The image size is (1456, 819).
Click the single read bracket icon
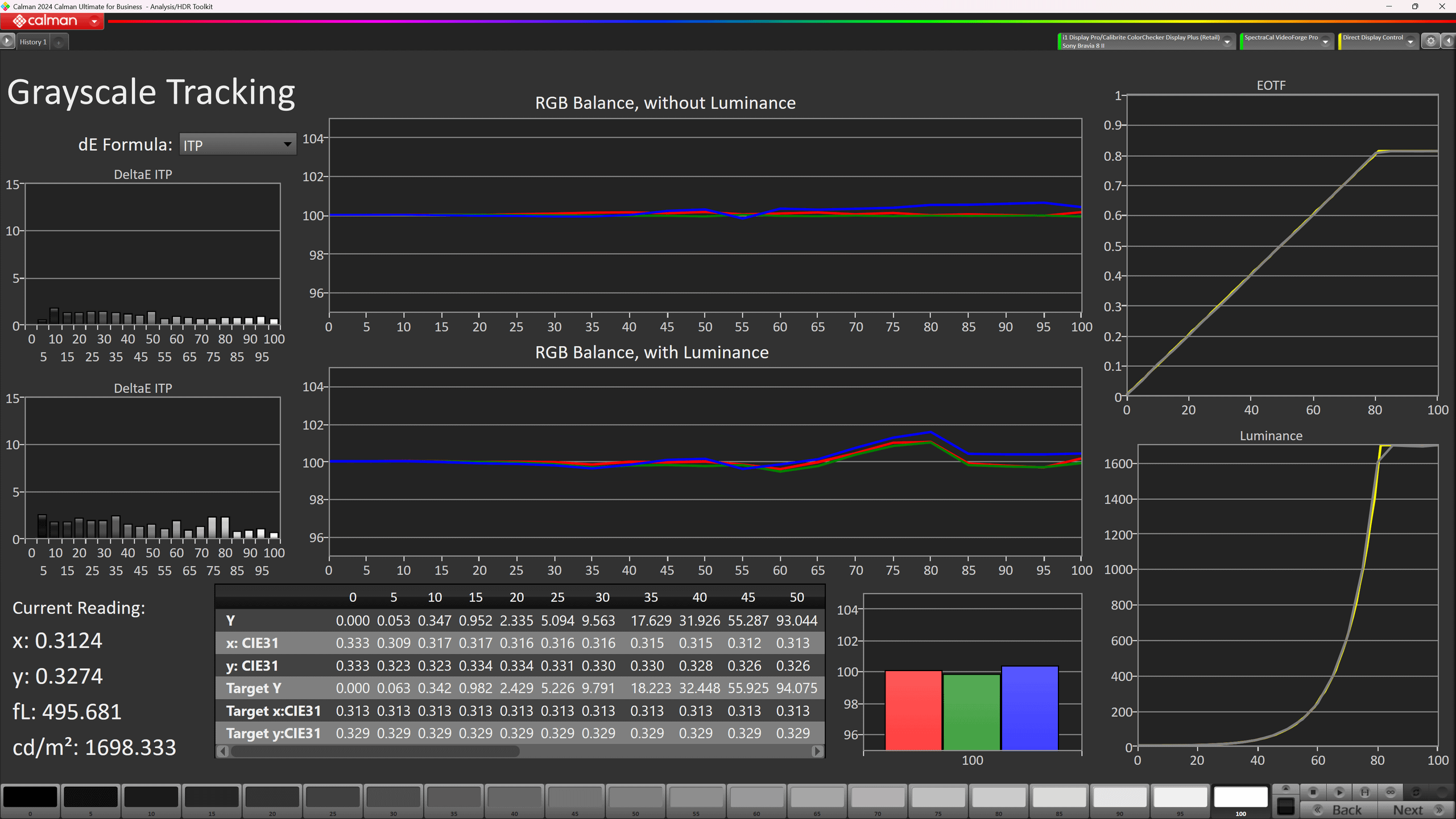(x=1364, y=792)
